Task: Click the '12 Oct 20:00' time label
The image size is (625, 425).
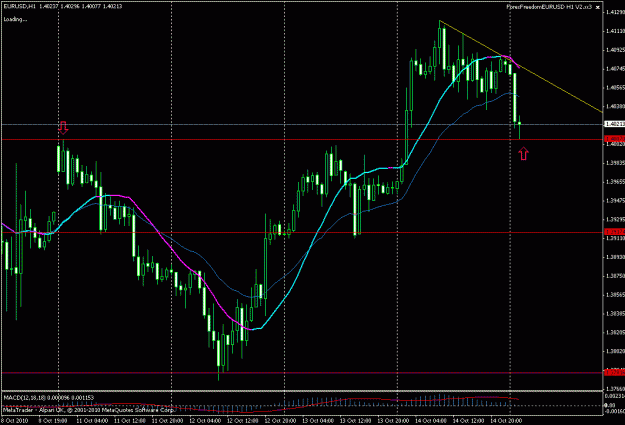Action: tap(280, 421)
